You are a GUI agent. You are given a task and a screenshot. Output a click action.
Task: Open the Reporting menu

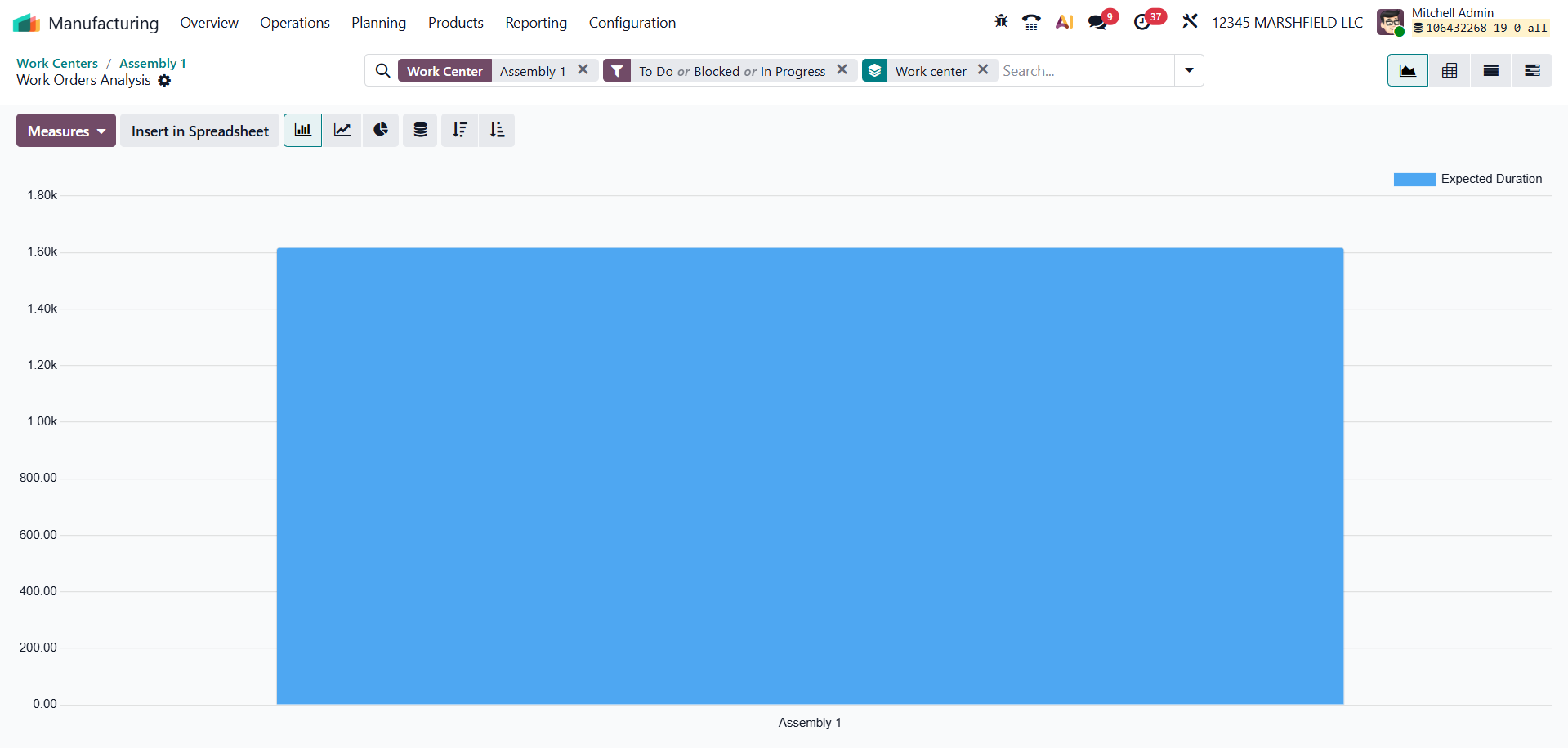[x=536, y=23]
